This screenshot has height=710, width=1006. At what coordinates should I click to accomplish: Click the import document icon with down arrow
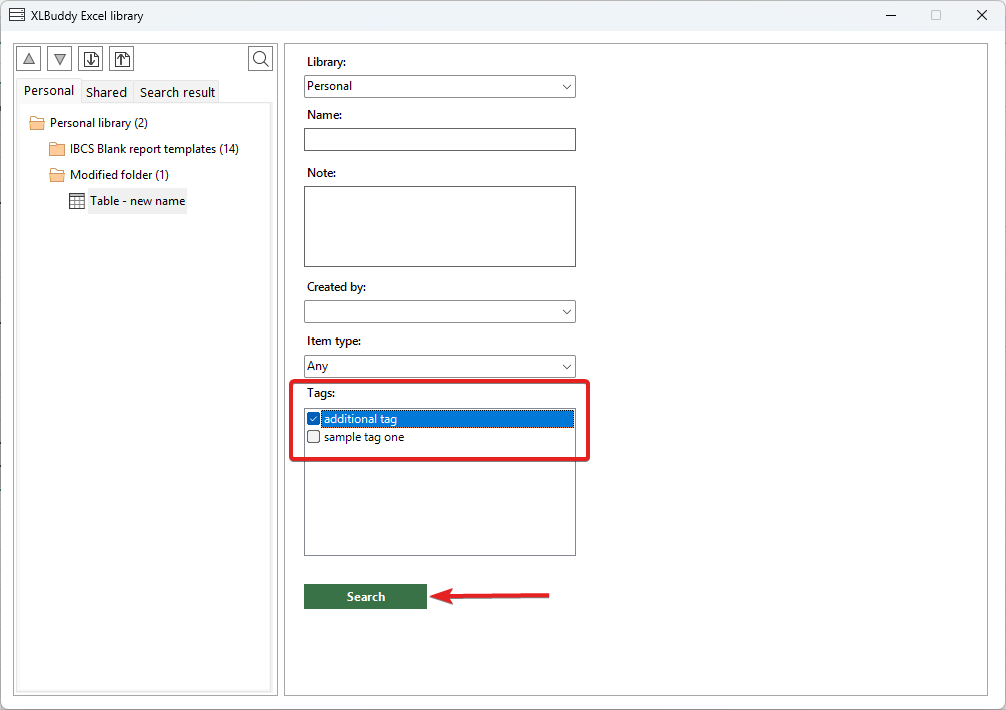91,59
